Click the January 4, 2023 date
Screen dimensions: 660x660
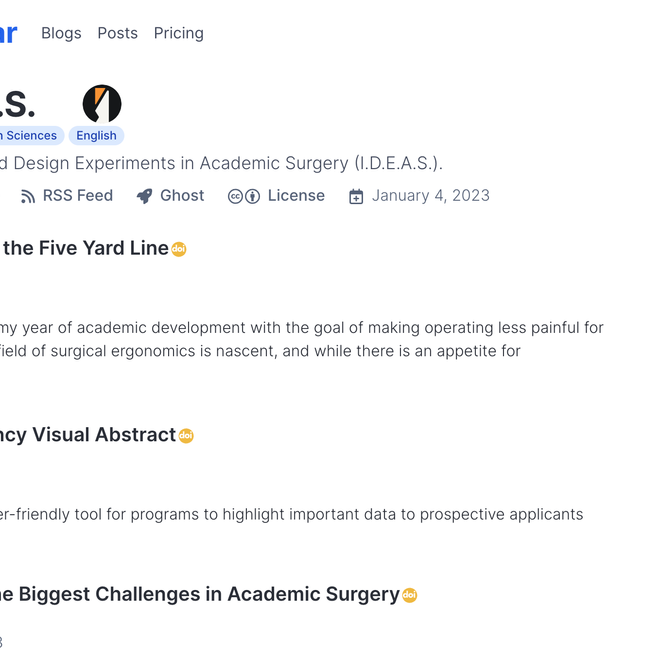pos(430,196)
